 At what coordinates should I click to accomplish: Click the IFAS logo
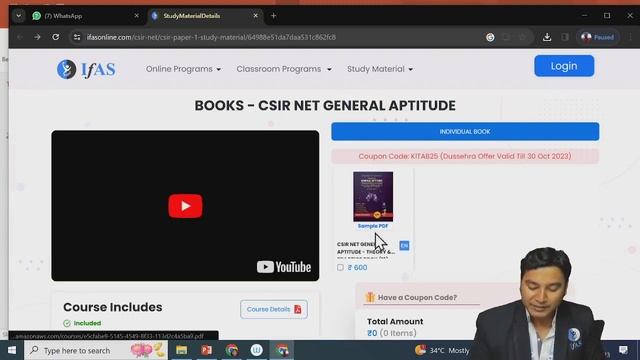(86, 69)
